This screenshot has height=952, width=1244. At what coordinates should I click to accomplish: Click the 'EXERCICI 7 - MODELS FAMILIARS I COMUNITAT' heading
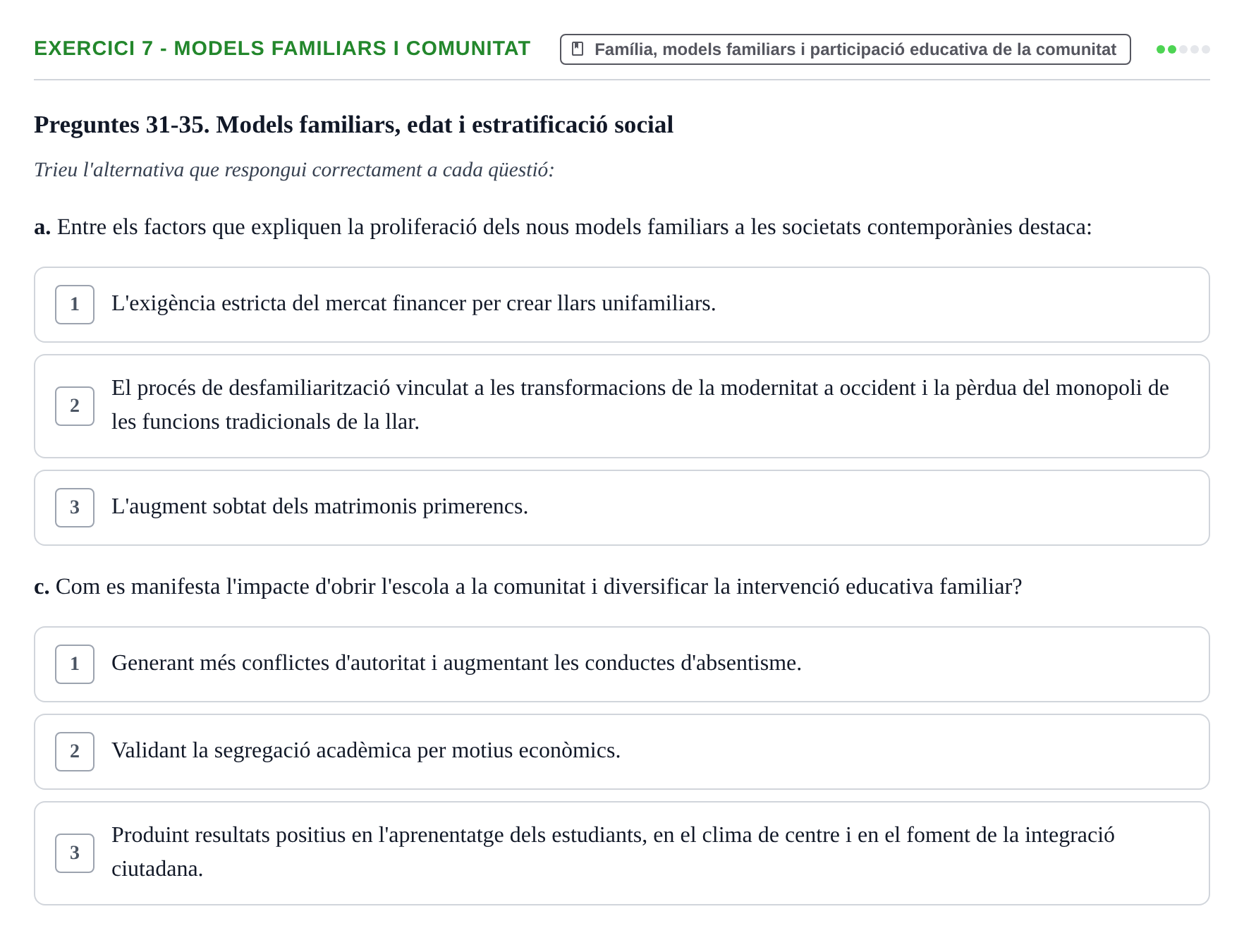tap(282, 49)
